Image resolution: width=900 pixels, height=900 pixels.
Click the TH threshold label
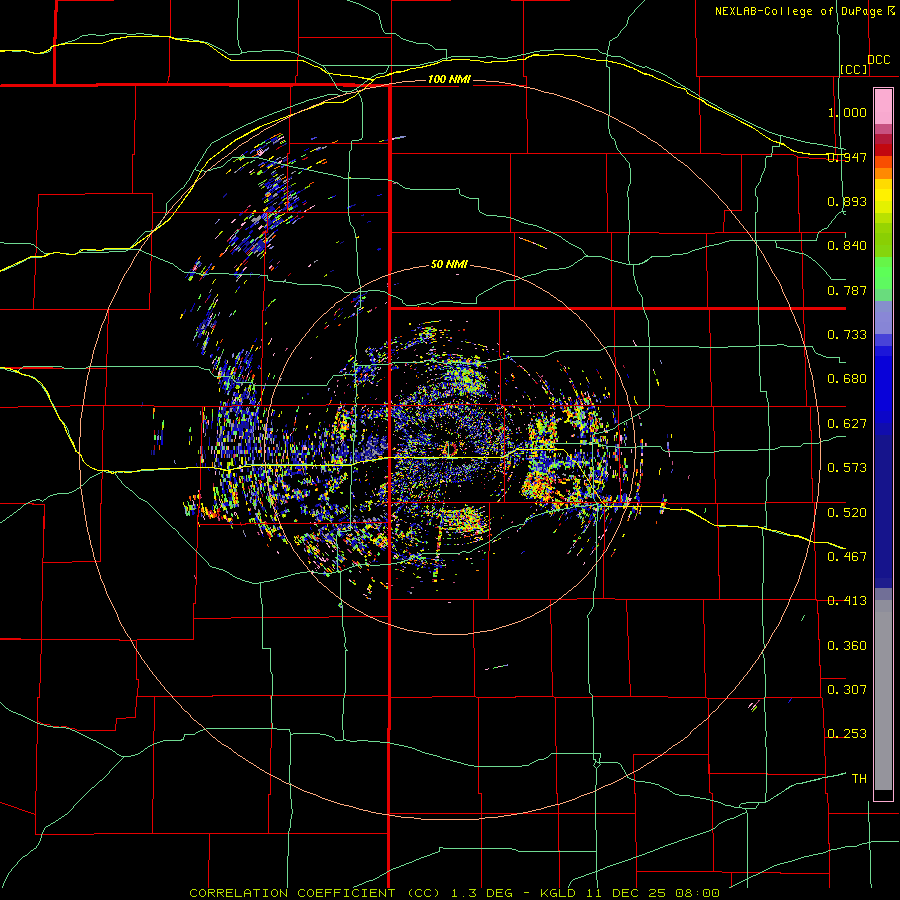click(x=859, y=779)
